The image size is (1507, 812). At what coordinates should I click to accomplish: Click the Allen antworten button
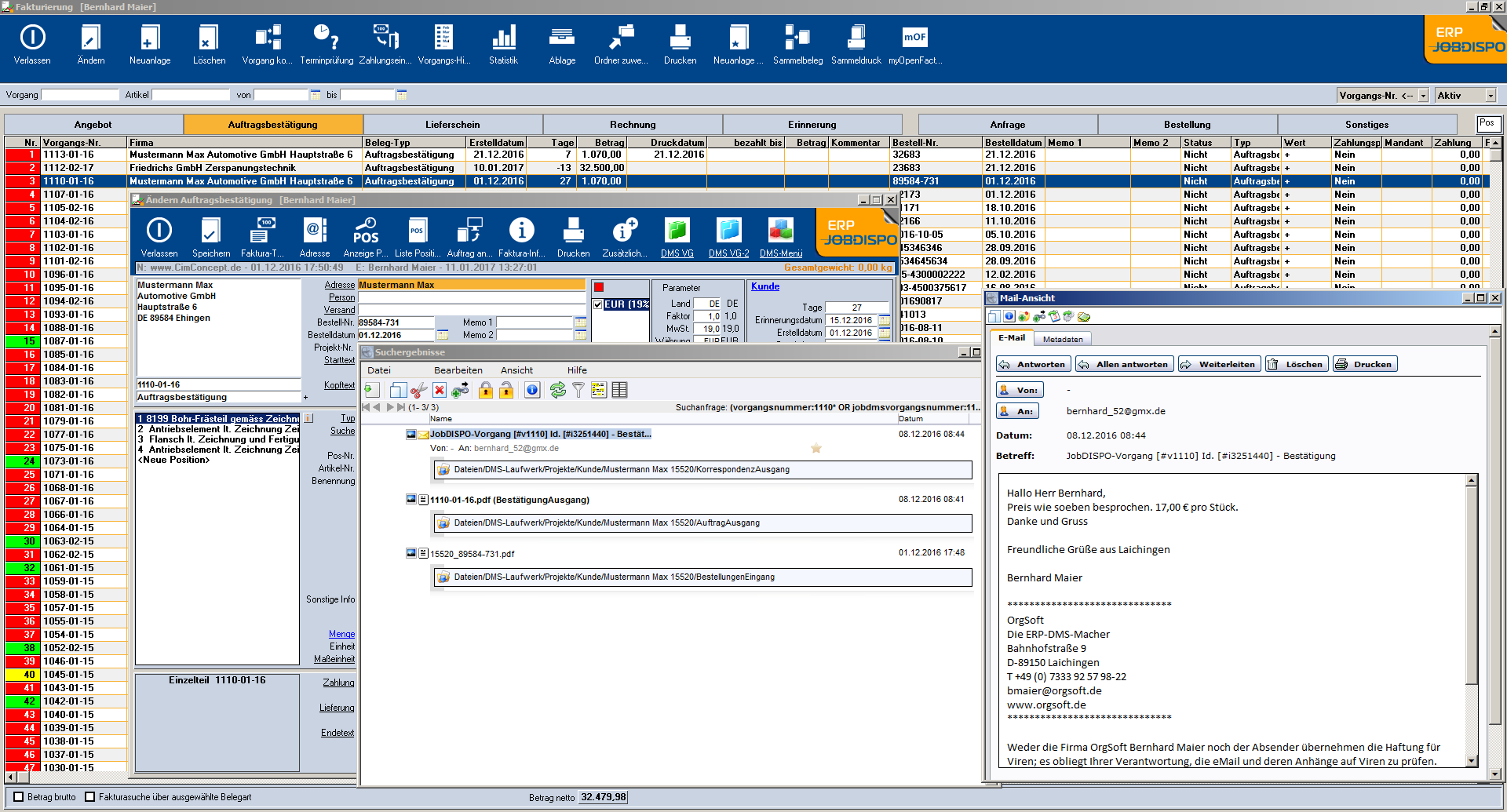[x=1124, y=363]
